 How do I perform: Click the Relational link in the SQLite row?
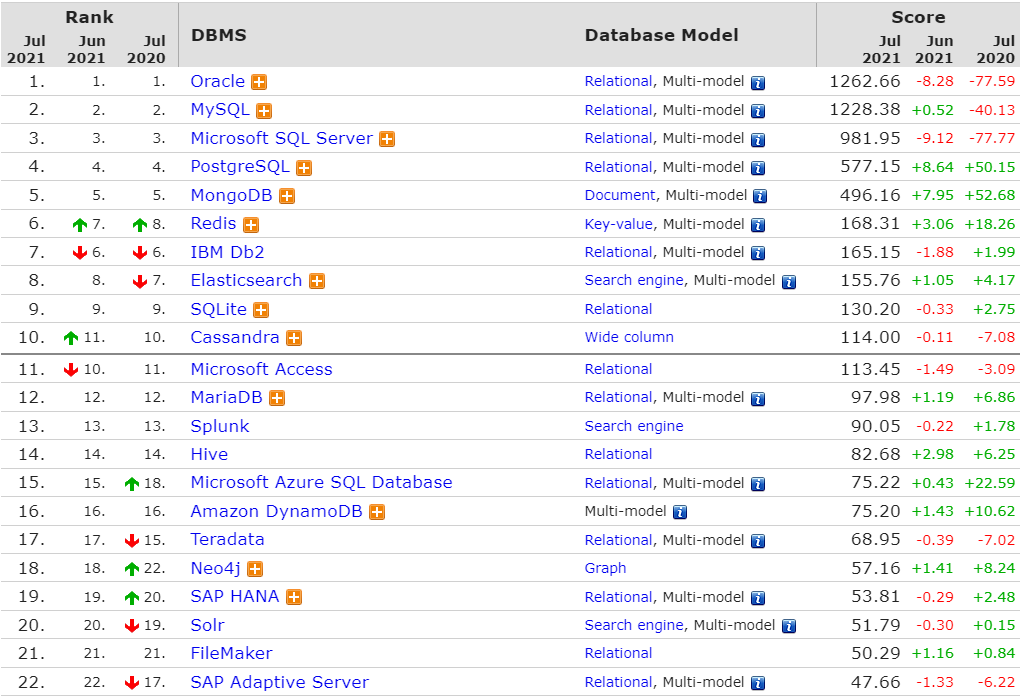click(x=619, y=309)
